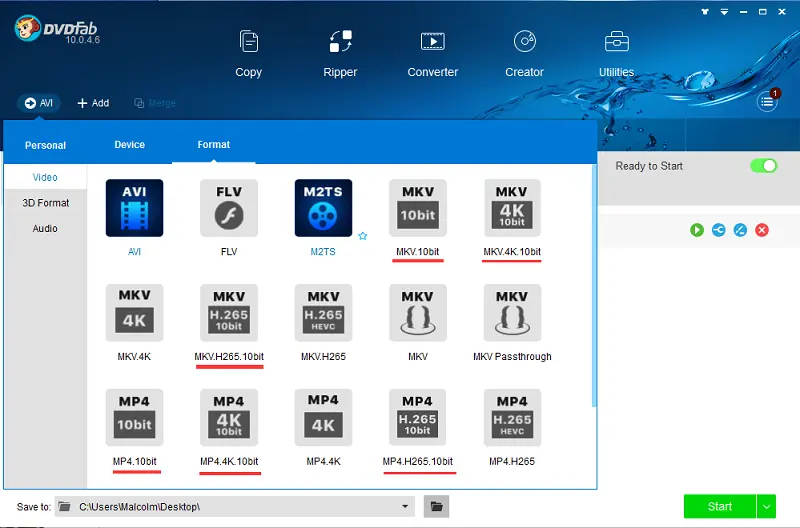Switch to the Personal tab
This screenshot has width=800, height=528.
[45, 145]
